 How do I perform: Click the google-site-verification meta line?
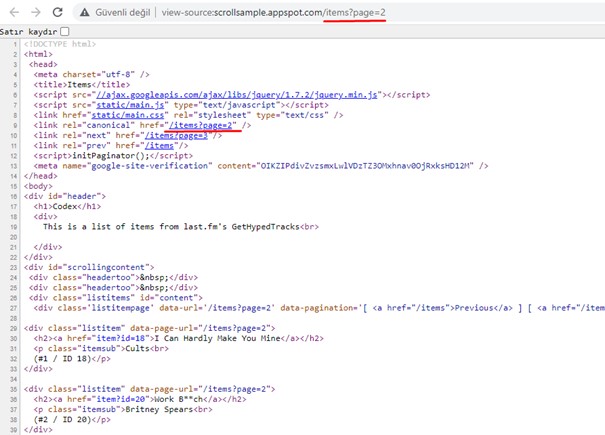pos(261,166)
